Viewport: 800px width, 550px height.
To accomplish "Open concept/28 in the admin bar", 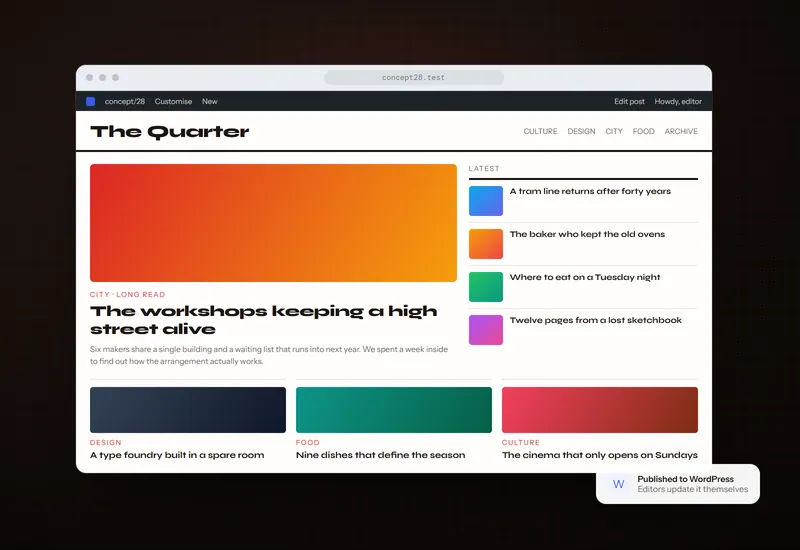I will pyautogui.click(x=124, y=102).
